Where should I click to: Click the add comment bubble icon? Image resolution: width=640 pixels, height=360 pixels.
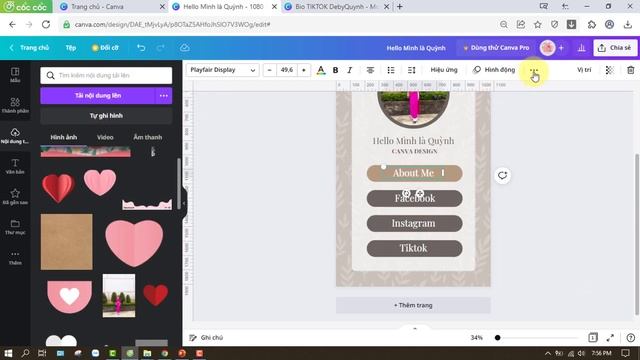[x=502, y=176]
